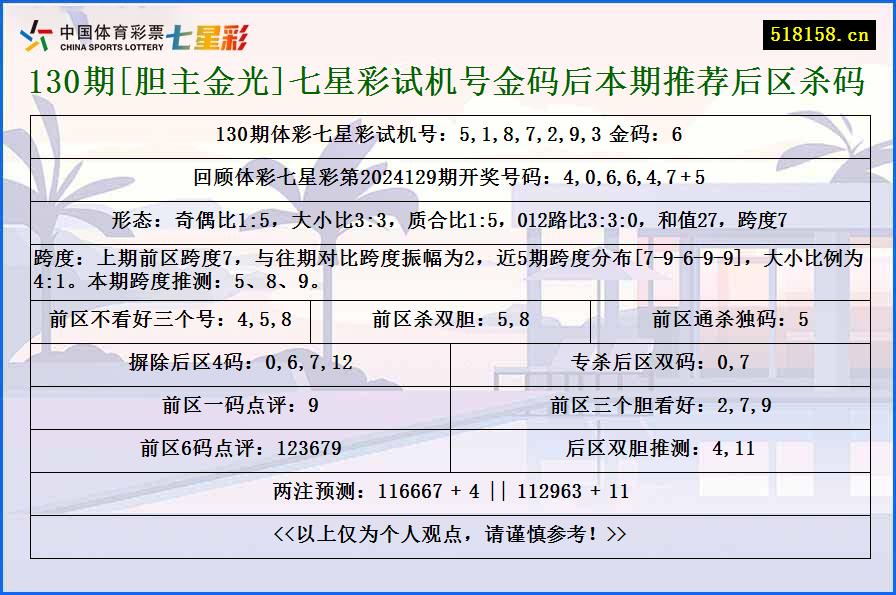Select the 试机号 numbers row
This screenshot has width=896, height=595.
tap(448, 131)
